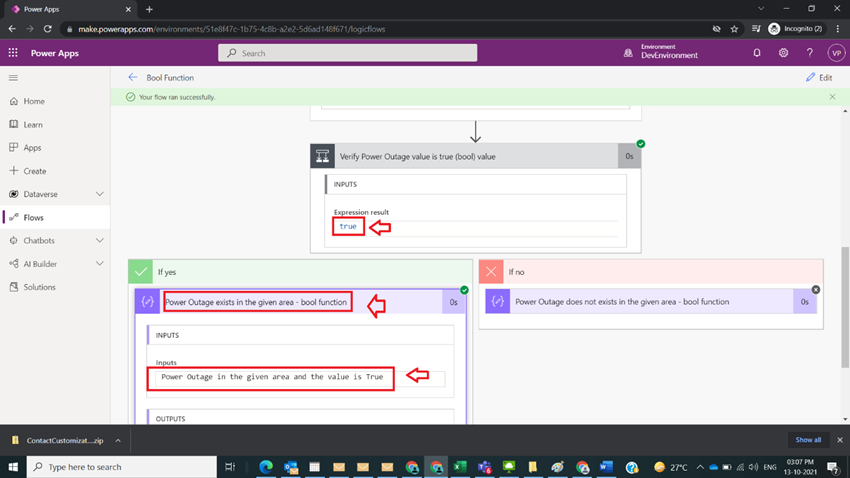Click the vertical scrollbar of the flow canvas
This screenshot has height=478, width=850.
tap(845, 308)
